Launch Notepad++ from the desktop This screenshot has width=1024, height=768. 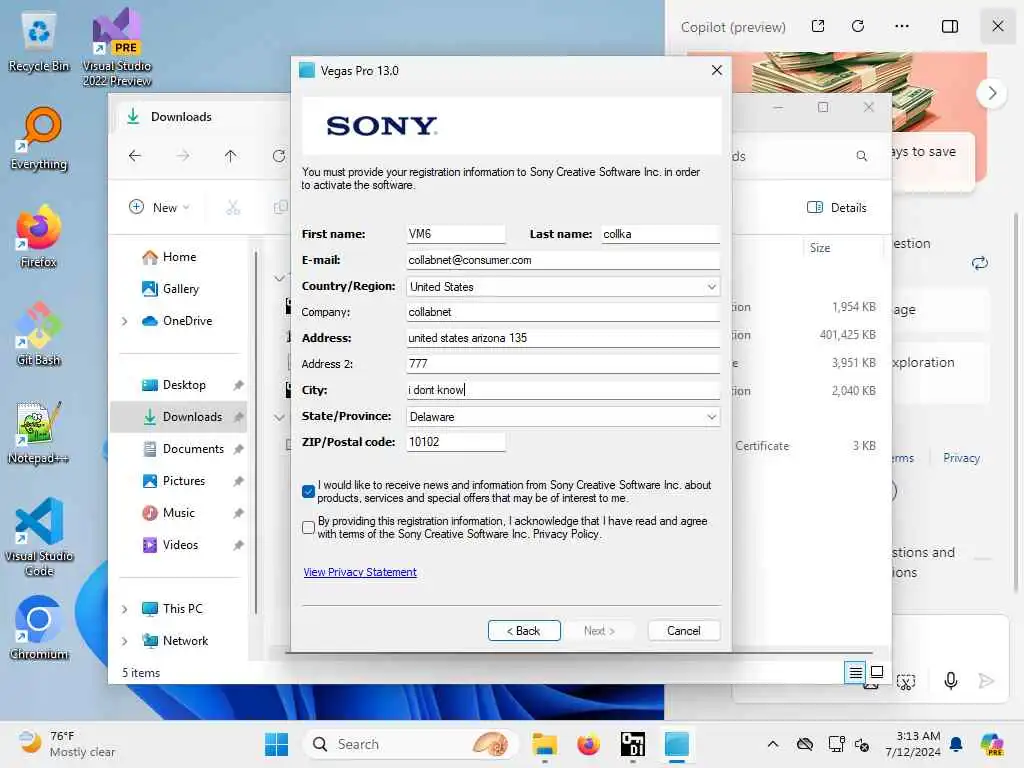click(x=39, y=432)
